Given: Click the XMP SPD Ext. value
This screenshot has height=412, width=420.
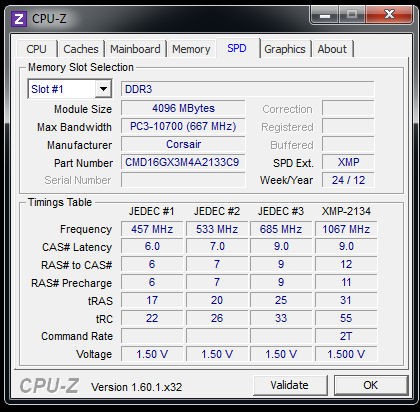Looking at the screenshot, I should pos(348,162).
